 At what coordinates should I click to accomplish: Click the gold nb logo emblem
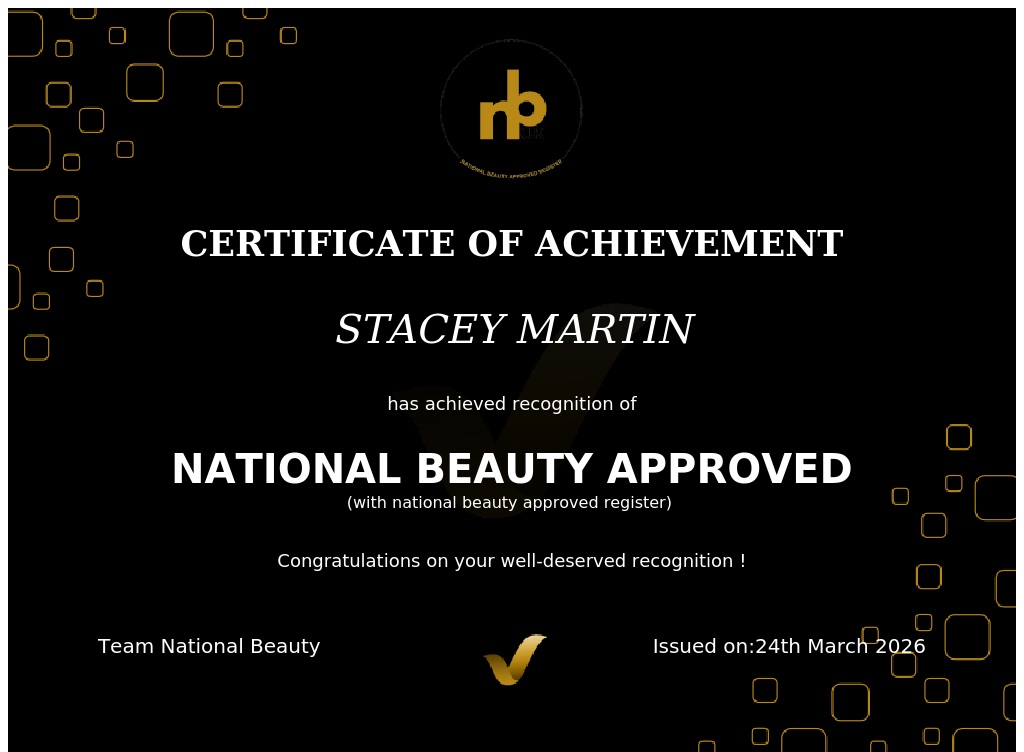pyautogui.click(x=511, y=105)
